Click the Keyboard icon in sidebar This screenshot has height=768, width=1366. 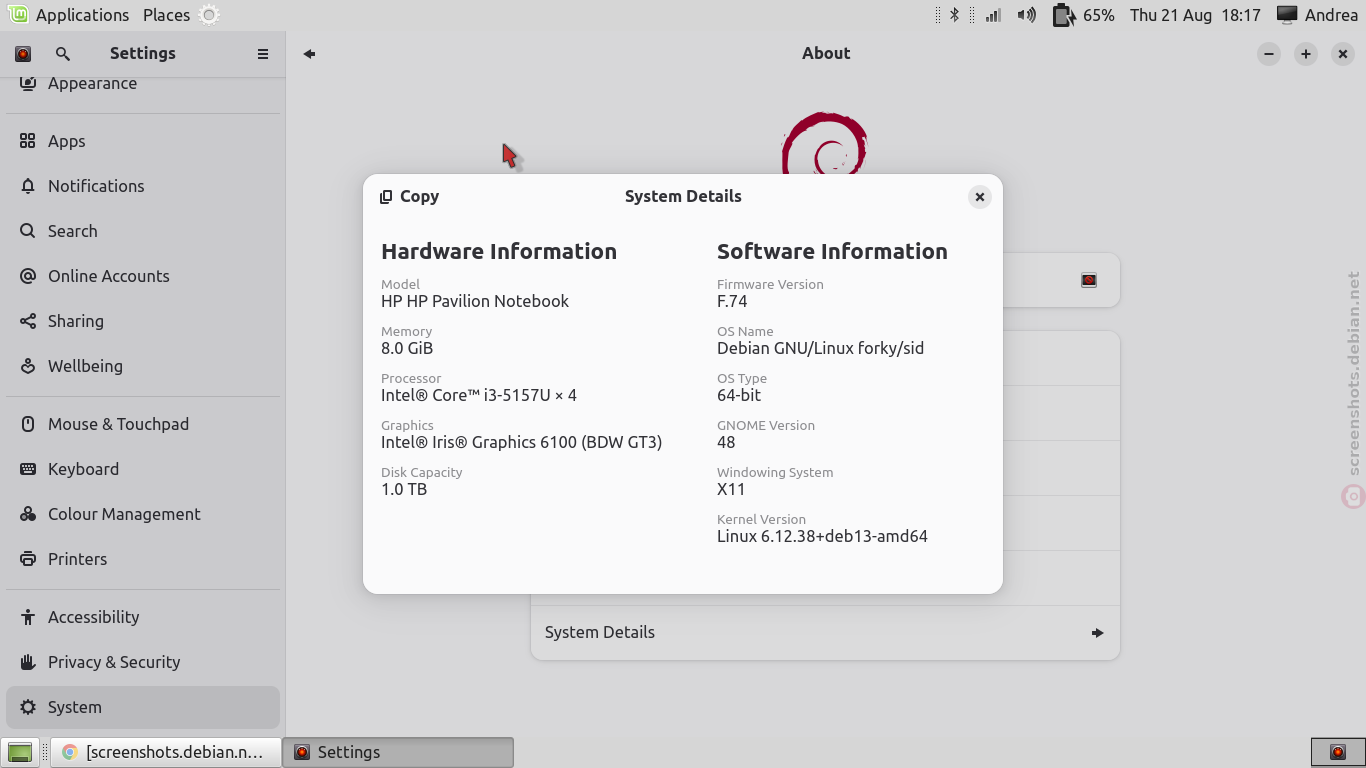28,469
